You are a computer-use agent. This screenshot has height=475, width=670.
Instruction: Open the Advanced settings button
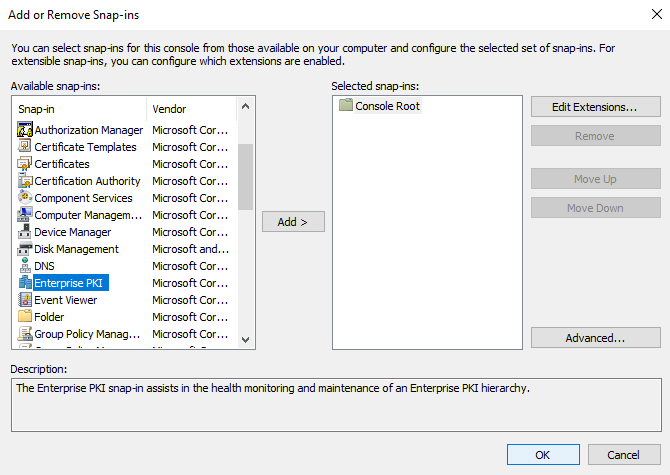[x=594, y=338]
